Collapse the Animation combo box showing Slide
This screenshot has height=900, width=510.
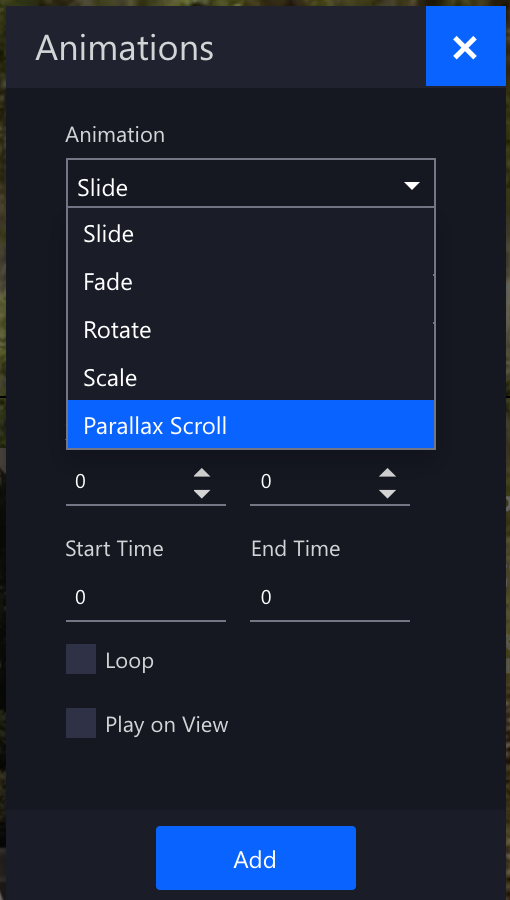click(x=251, y=183)
